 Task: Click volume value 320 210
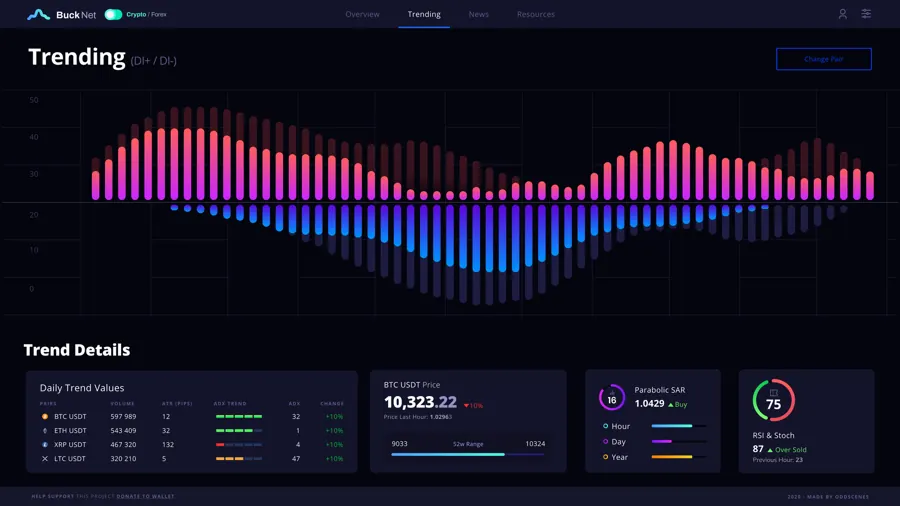(123, 458)
